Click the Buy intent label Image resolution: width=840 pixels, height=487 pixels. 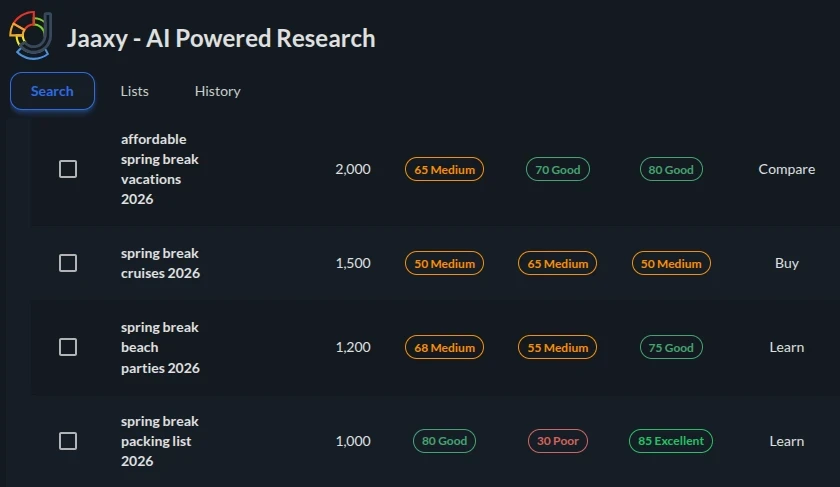(786, 263)
